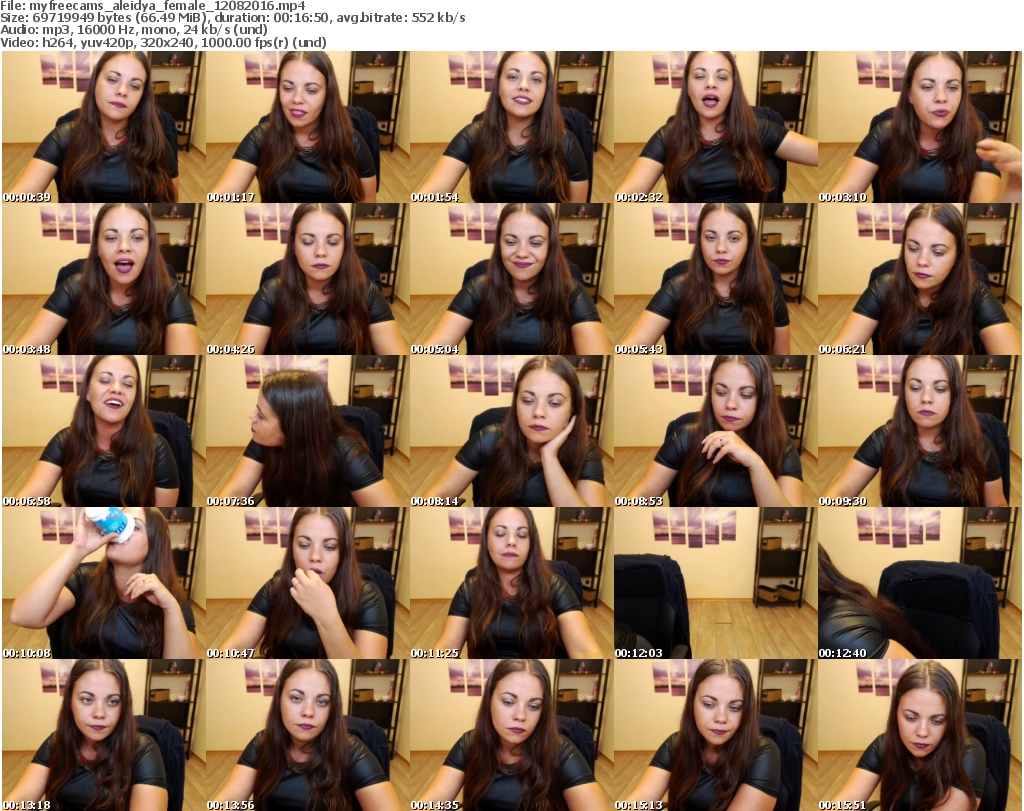Click the thumbnail at 00:06:21
1024x811 pixels.
[920, 279]
